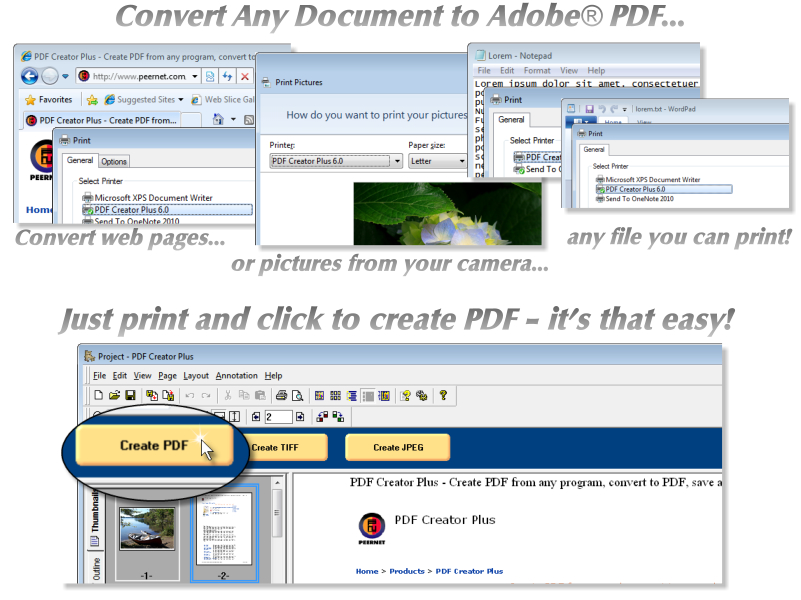The height and width of the screenshot is (600, 801).
Task: Click the Home icon in Internet Explorer toolbar
Action: pyautogui.click(x=218, y=119)
